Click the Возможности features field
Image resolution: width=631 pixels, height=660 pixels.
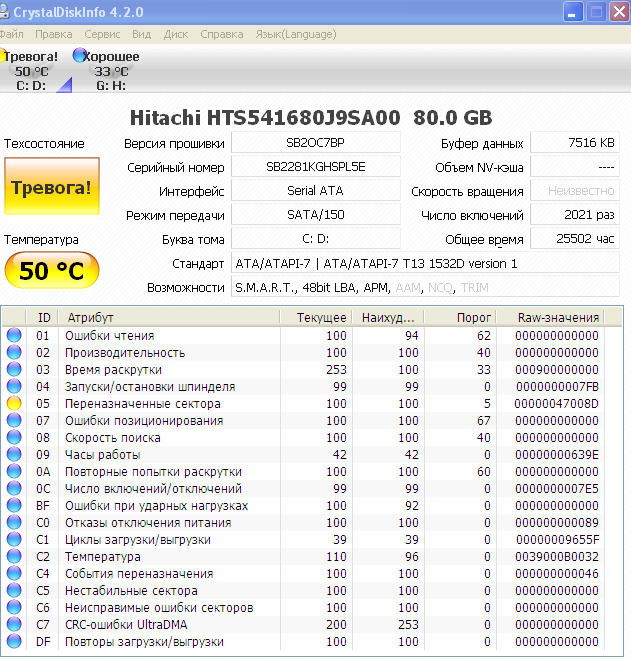coord(425,287)
